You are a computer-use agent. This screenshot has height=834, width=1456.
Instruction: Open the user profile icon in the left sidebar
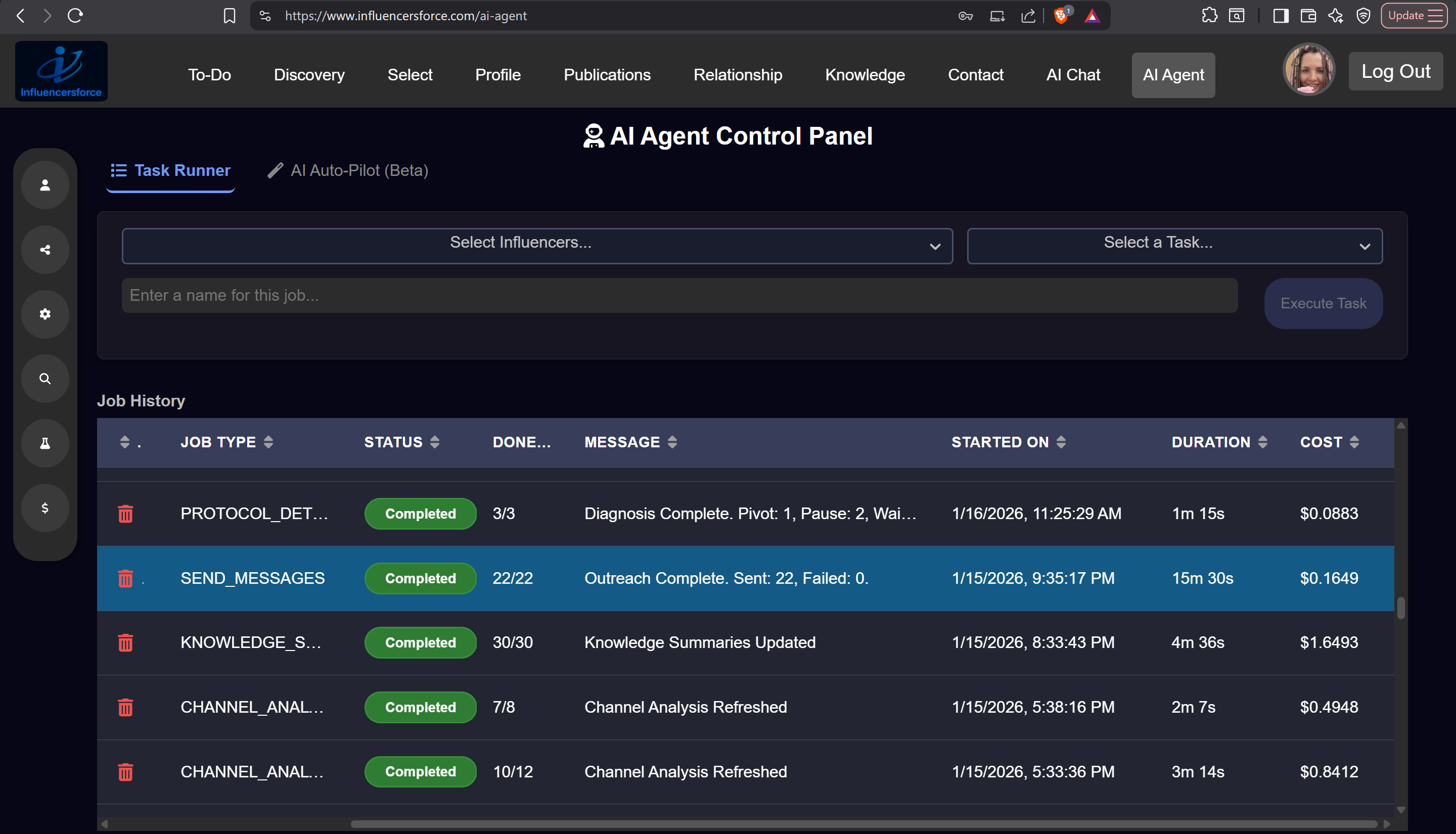coord(45,184)
